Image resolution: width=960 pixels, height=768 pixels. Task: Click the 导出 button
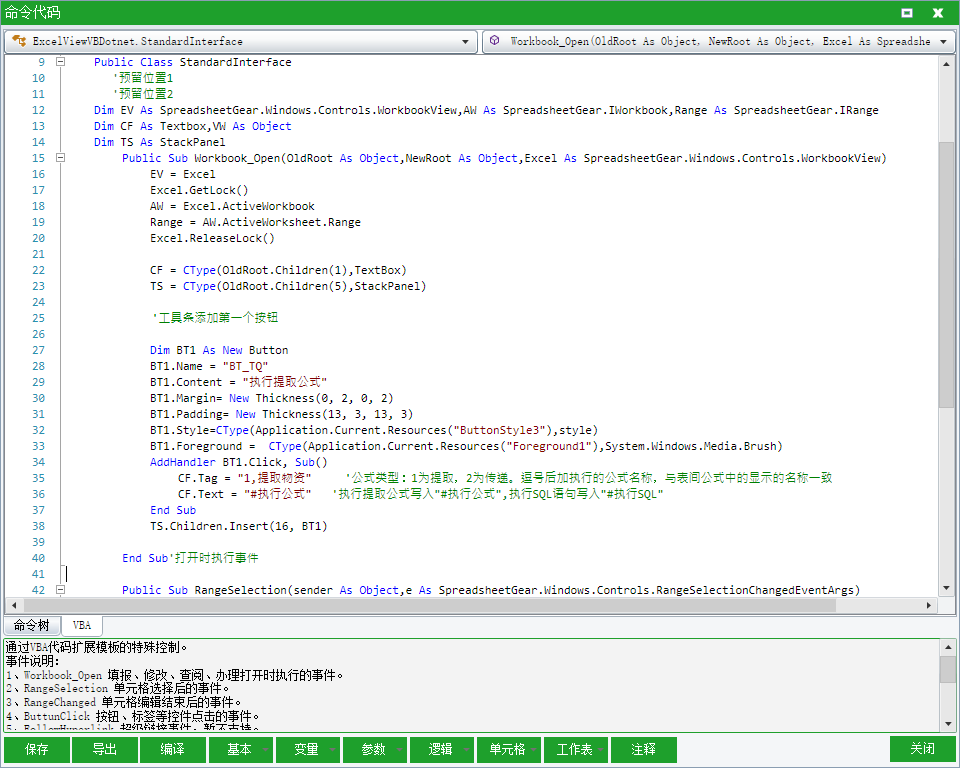pos(105,750)
